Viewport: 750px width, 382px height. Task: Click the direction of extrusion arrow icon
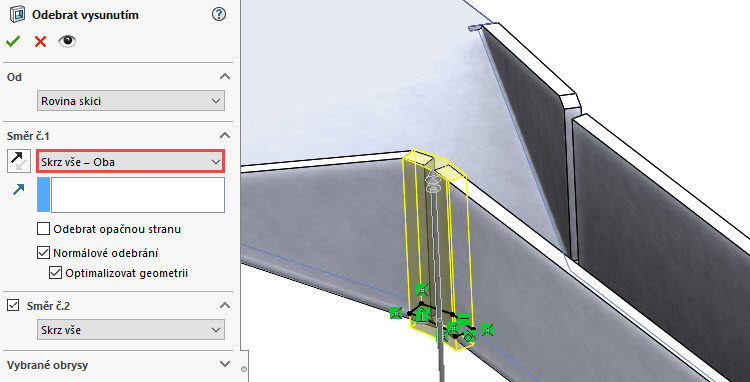(x=19, y=190)
